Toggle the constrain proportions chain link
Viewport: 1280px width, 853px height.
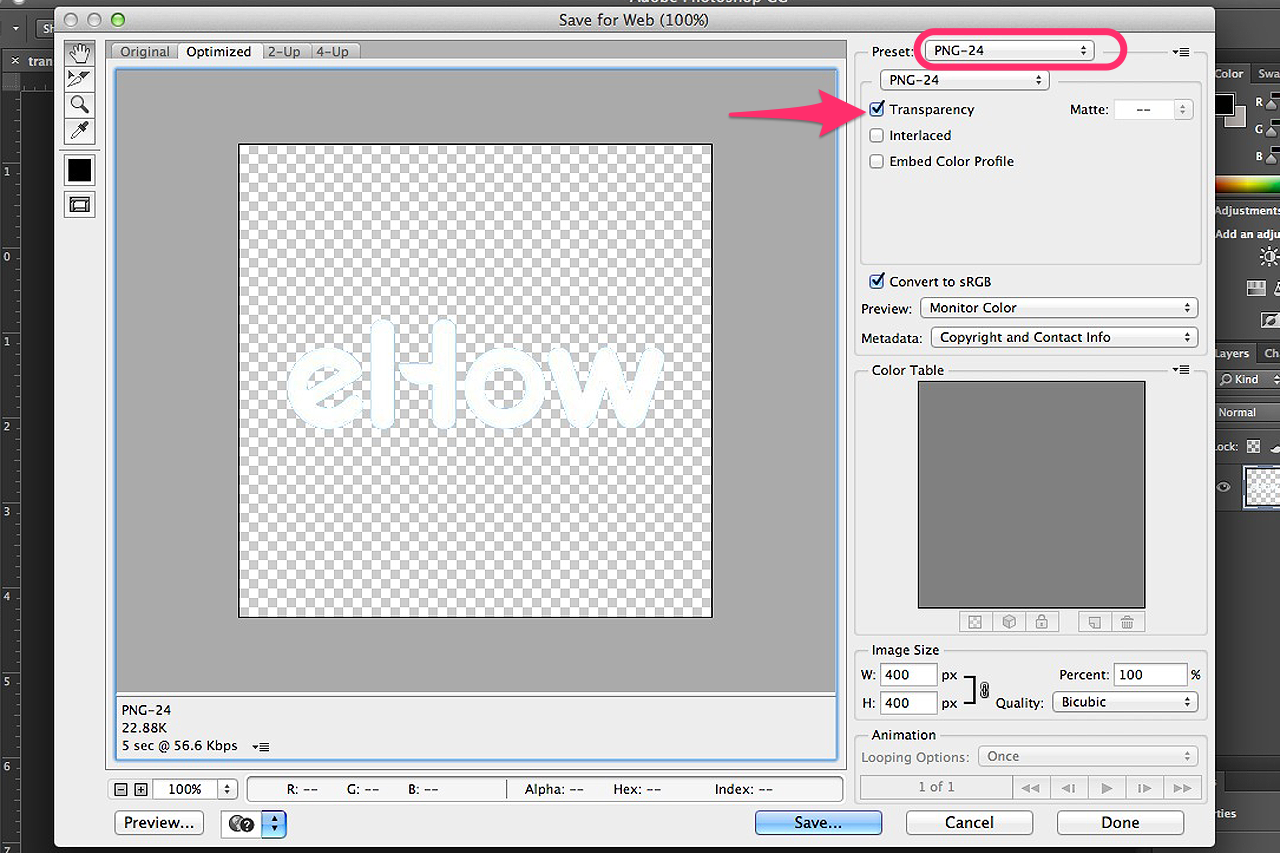pyautogui.click(x=984, y=689)
